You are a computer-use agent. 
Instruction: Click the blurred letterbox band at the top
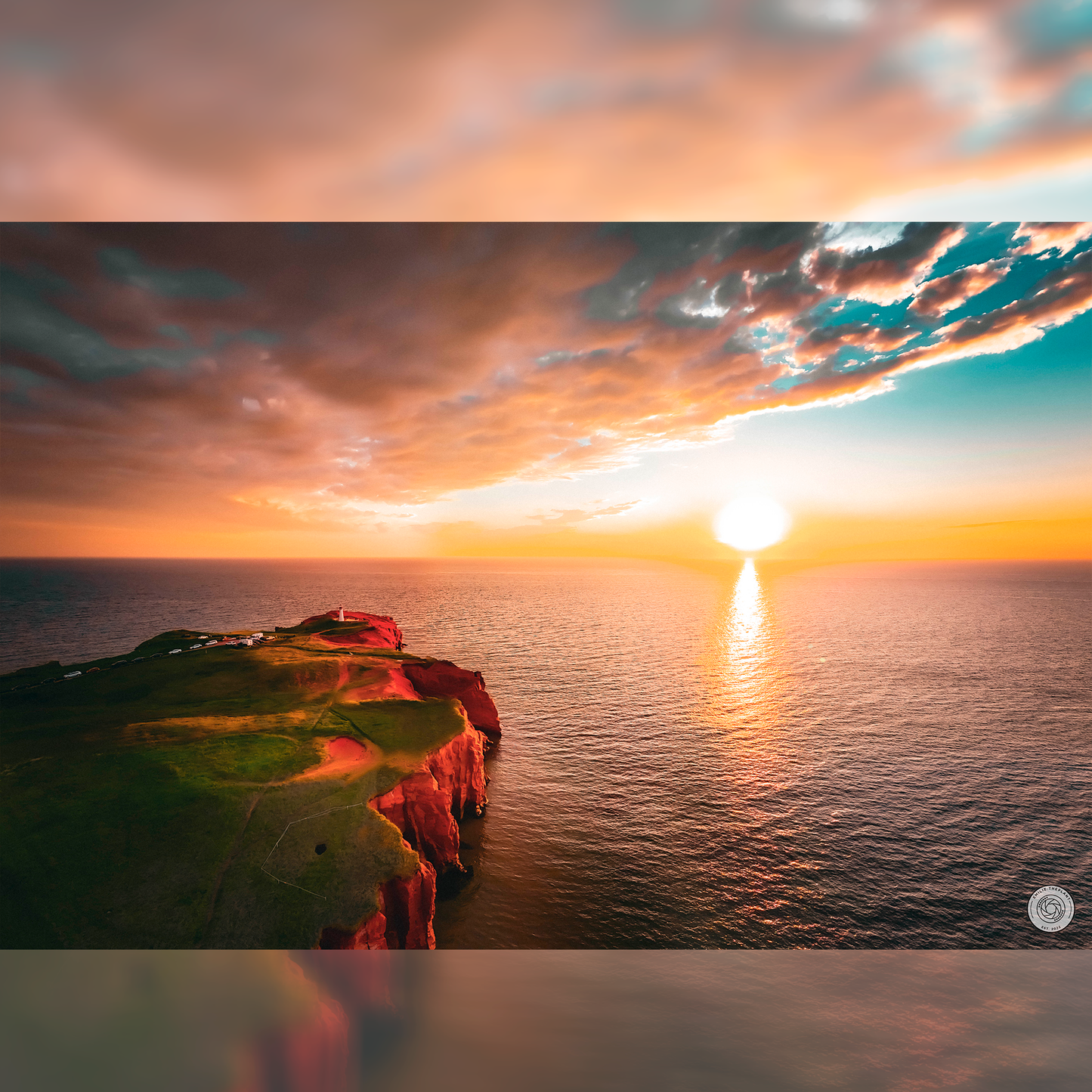coord(546,106)
